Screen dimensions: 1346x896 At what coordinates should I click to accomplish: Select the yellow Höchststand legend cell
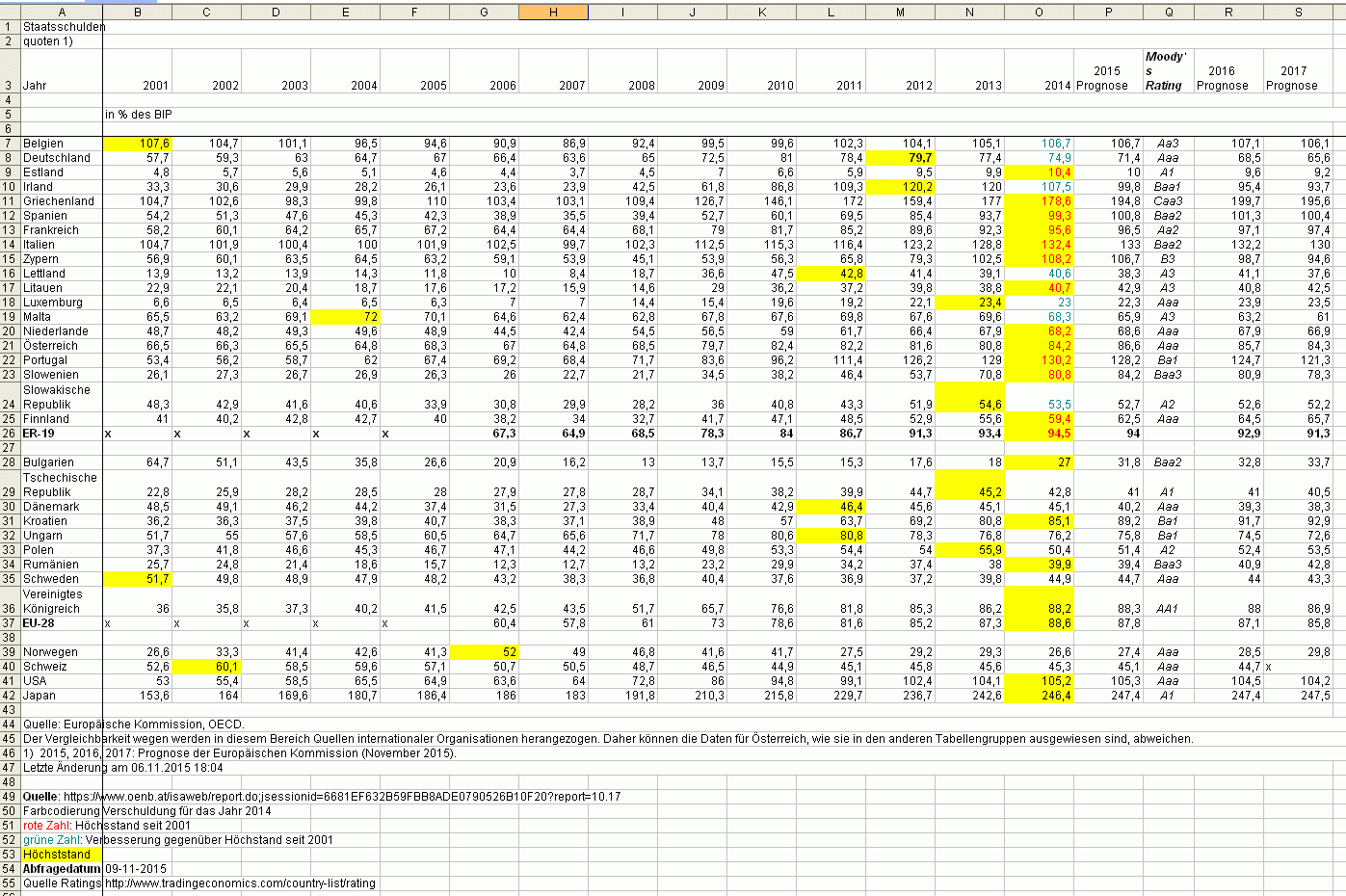(x=62, y=855)
